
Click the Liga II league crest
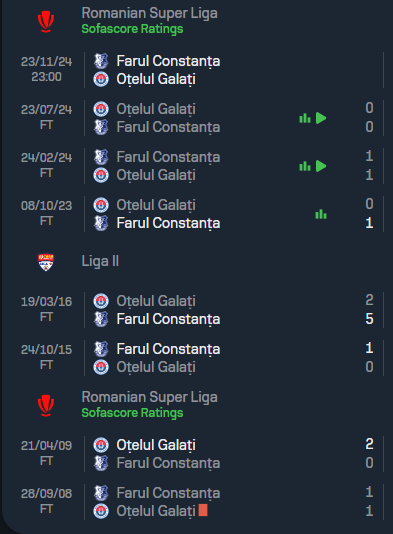46,262
